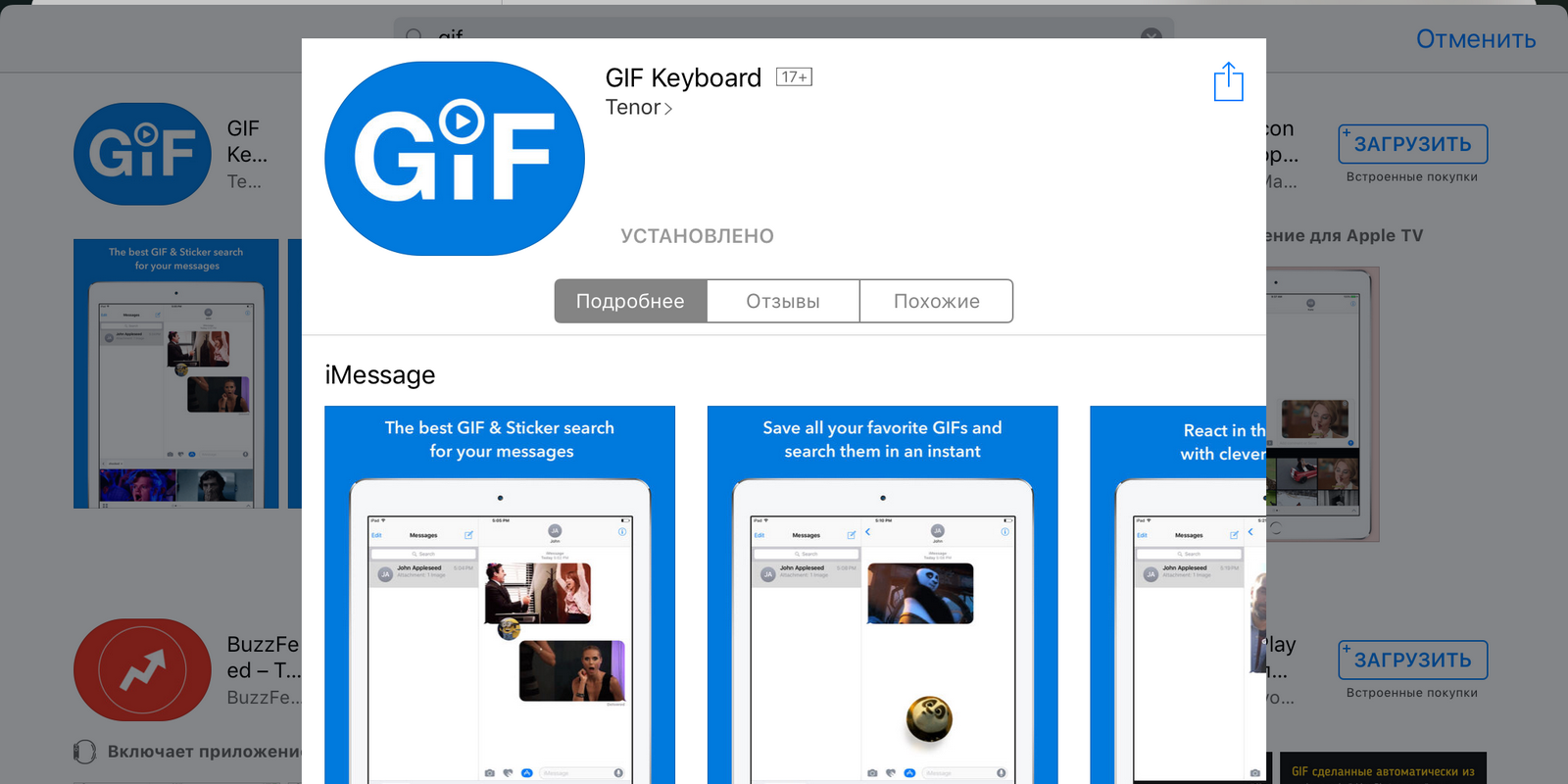Switch to the Отзывы tab
Image resolution: width=1568 pixels, height=784 pixels.
point(783,301)
